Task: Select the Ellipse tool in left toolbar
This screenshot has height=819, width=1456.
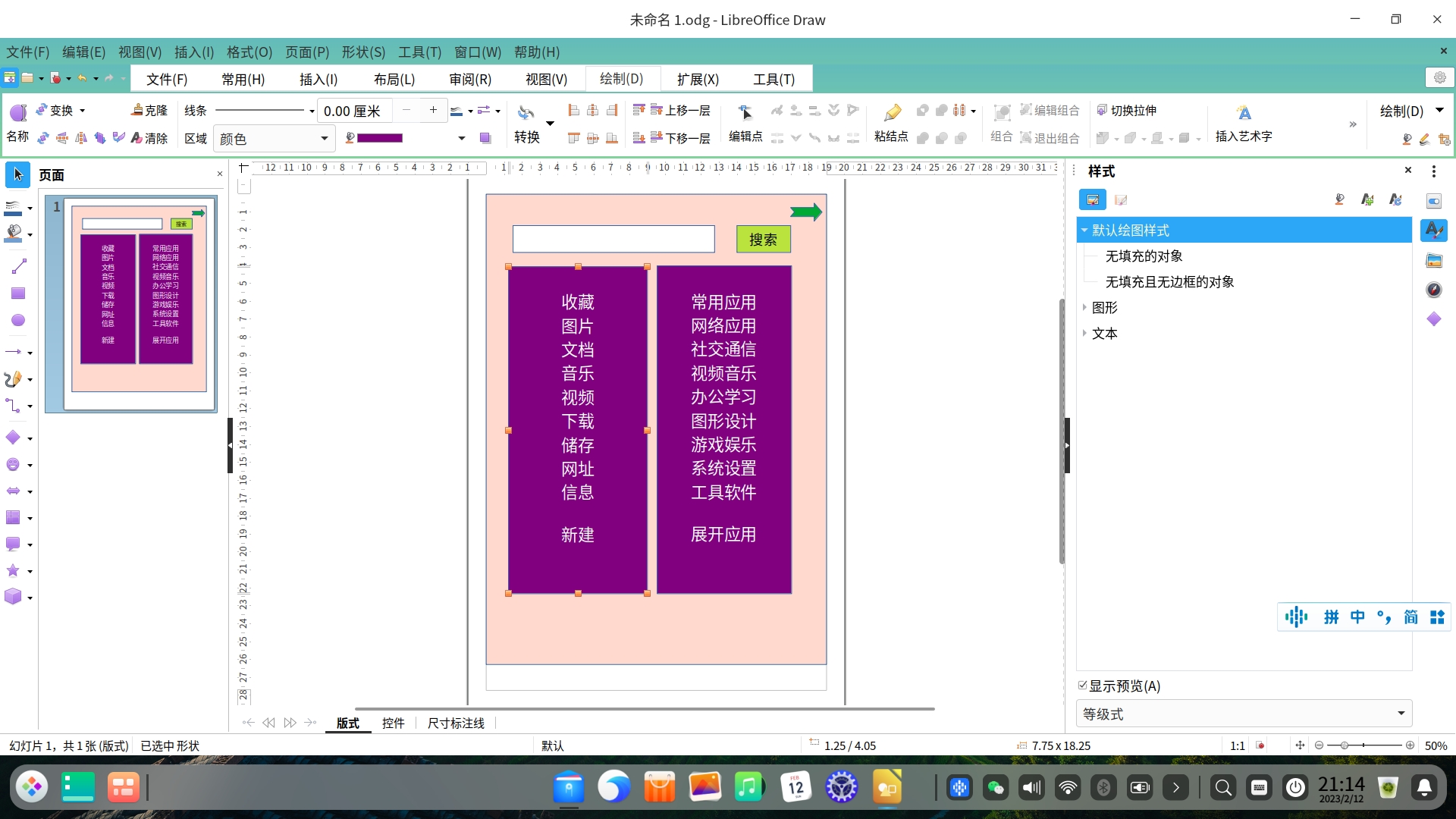Action: (x=17, y=320)
